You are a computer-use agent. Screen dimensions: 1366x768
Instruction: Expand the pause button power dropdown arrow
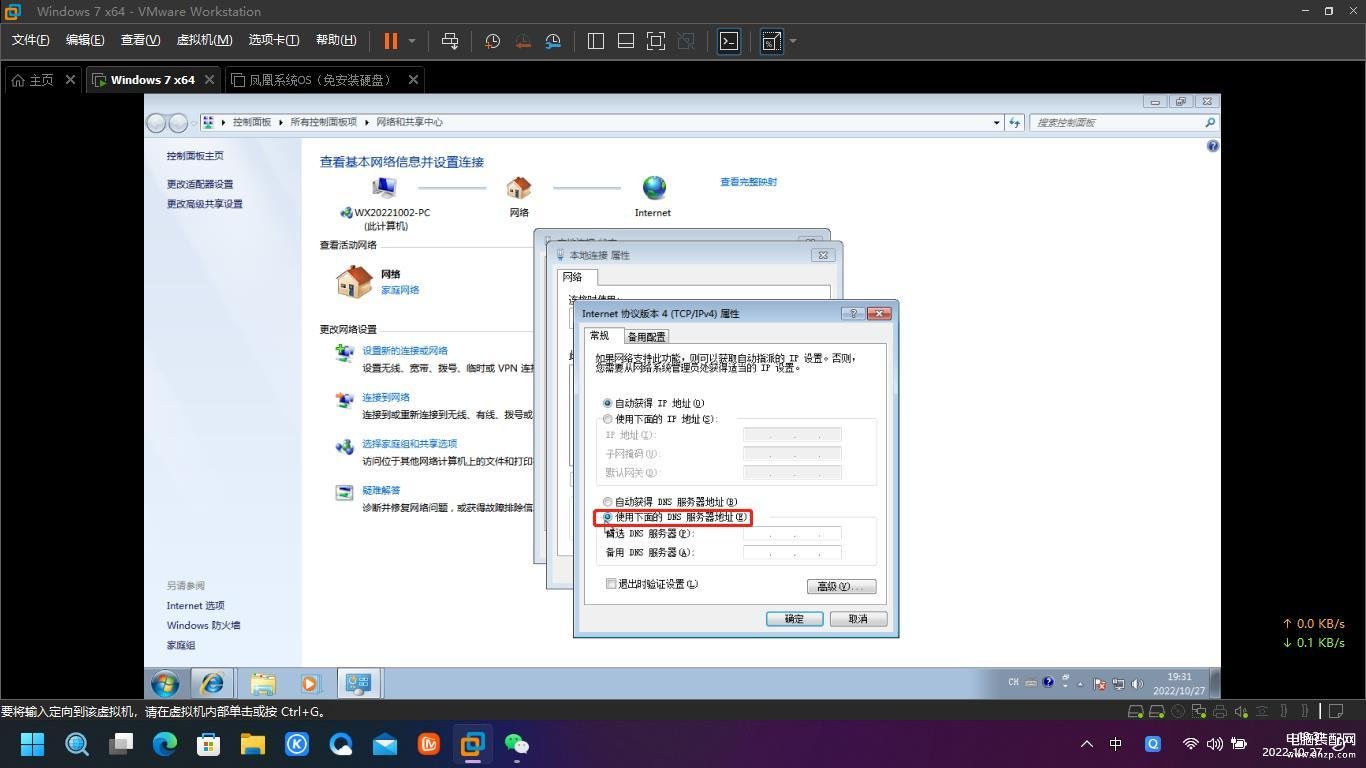pos(411,41)
